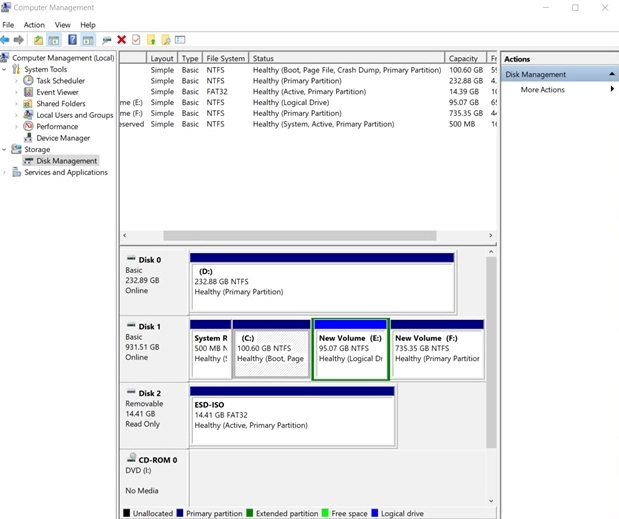This screenshot has height=519, width=619.
Task: Click scroll right arrow of volume list
Action: (x=491, y=236)
